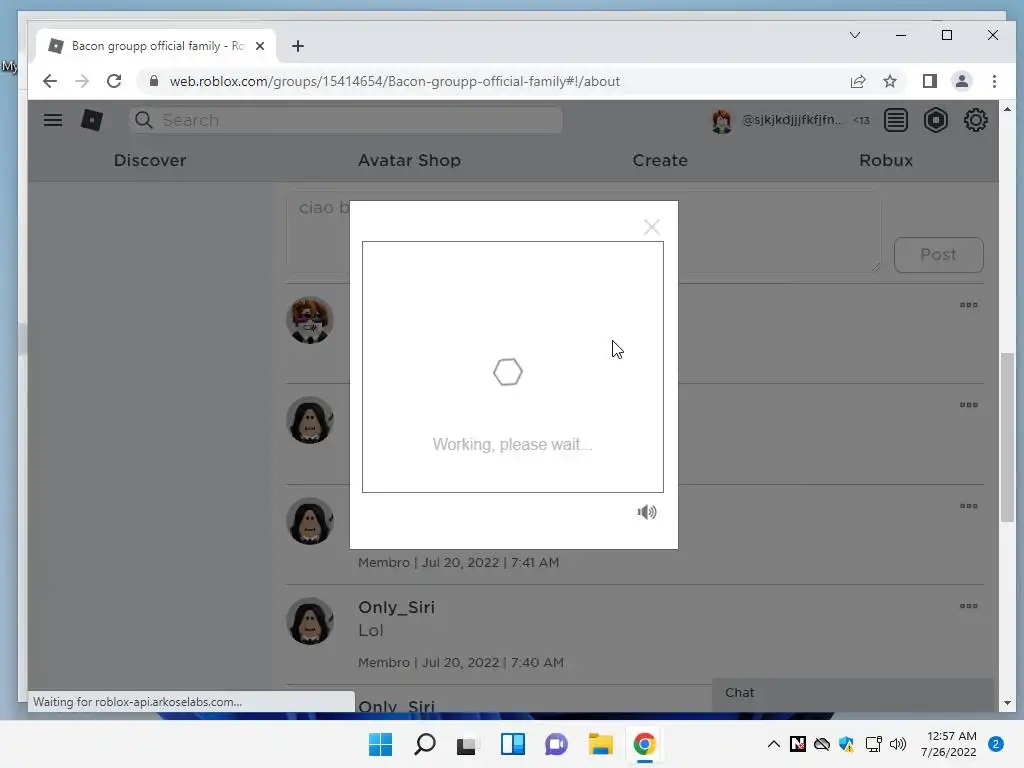Open volume control in tray
The image size is (1024, 768).
898,744
